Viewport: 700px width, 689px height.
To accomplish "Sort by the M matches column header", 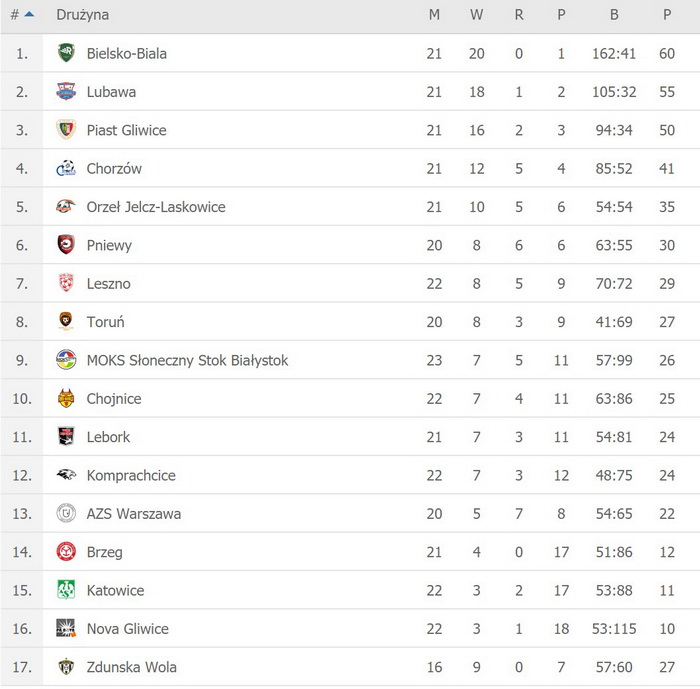I will point(434,15).
